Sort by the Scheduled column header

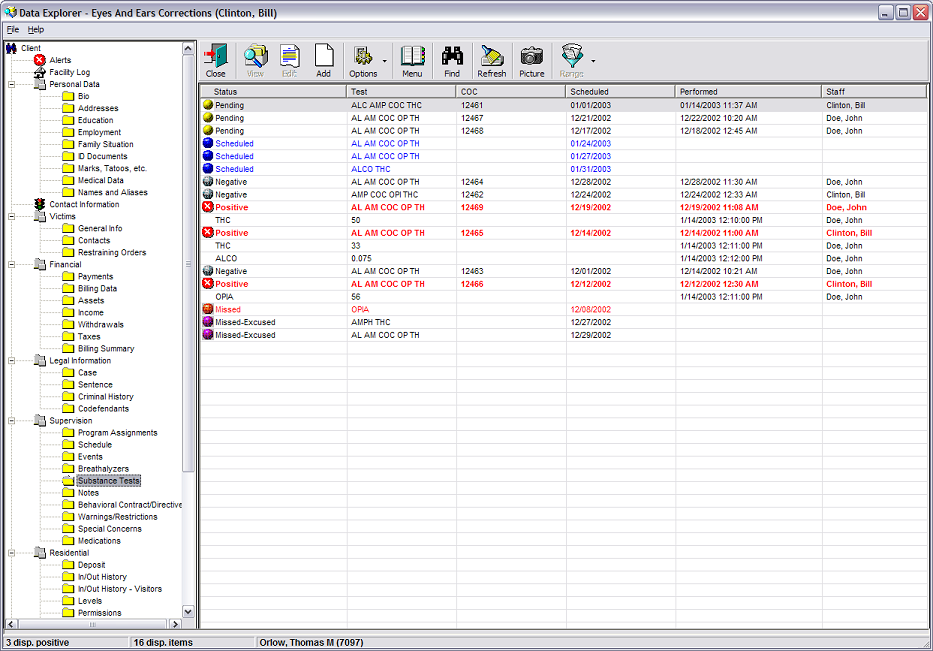tap(621, 92)
